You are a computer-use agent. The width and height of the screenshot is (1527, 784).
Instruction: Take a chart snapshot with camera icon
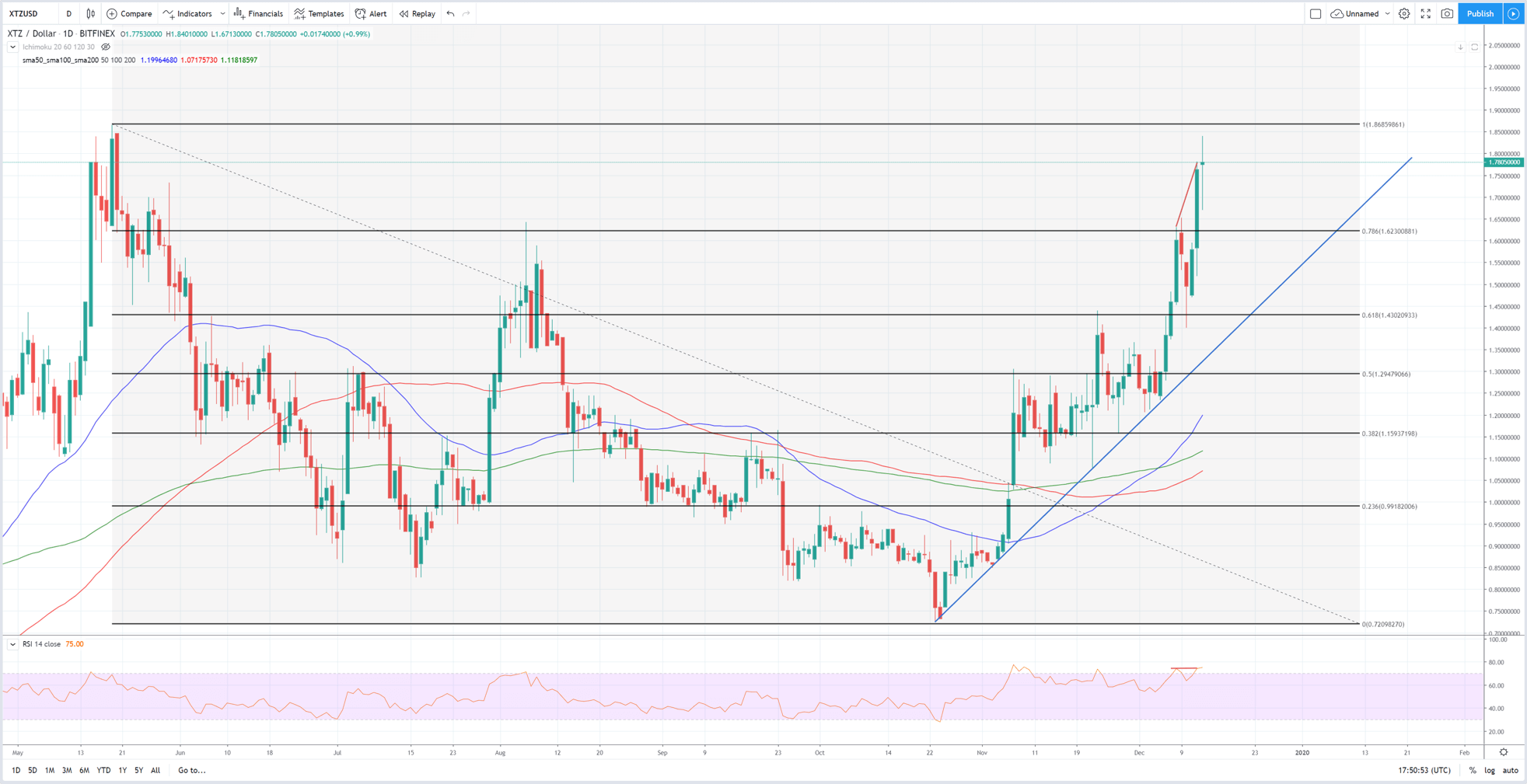(1447, 13)
